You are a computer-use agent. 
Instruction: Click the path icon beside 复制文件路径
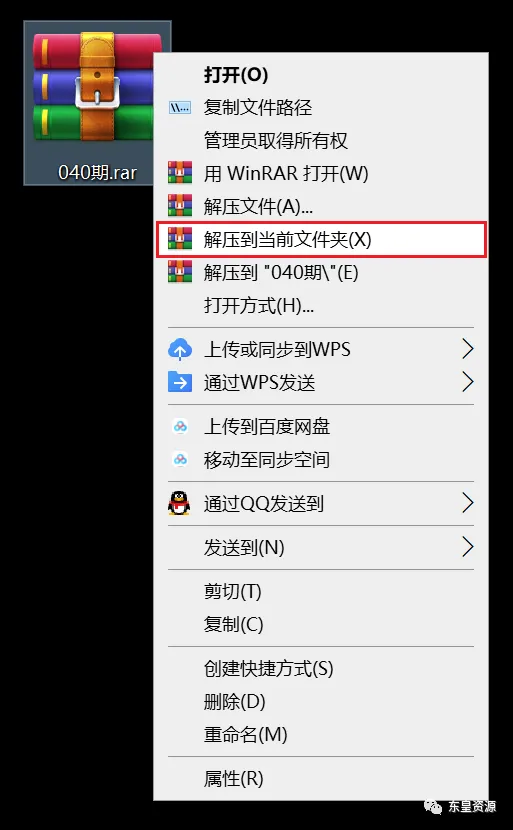180,107
